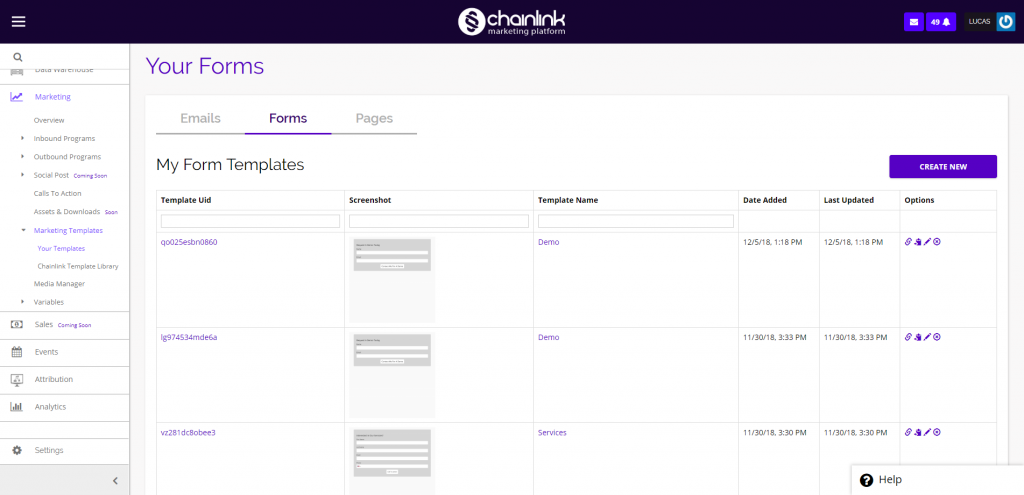Screen dimensions: 1024x495
Task: Open Chainlink Template Library
Action: coord(78,266)
